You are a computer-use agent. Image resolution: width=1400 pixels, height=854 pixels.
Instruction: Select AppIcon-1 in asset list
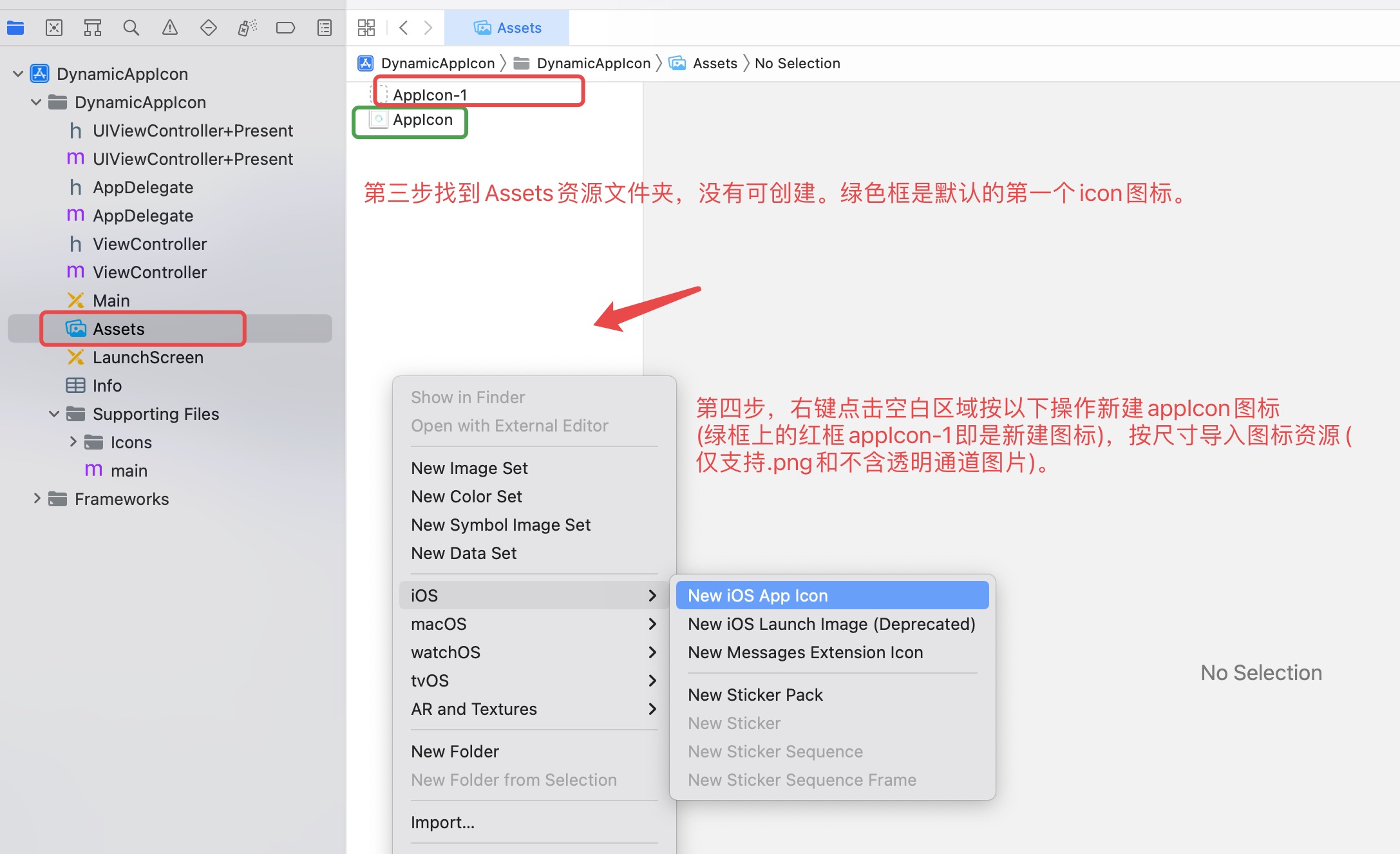coord(430,95)
